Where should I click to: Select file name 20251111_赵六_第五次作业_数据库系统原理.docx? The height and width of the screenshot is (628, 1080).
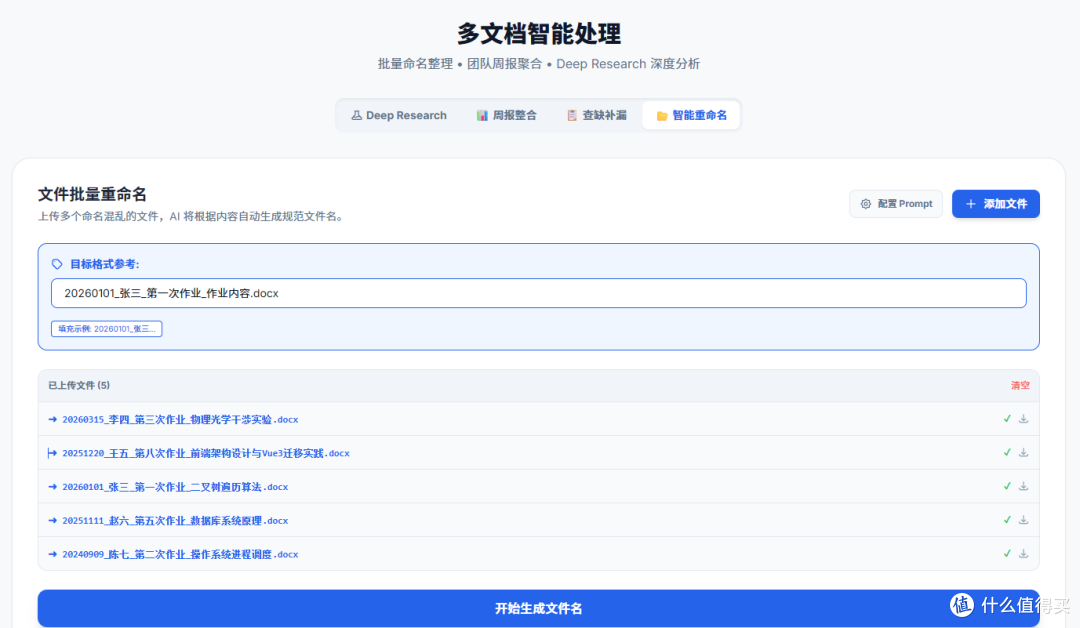[x=175, y=521]
